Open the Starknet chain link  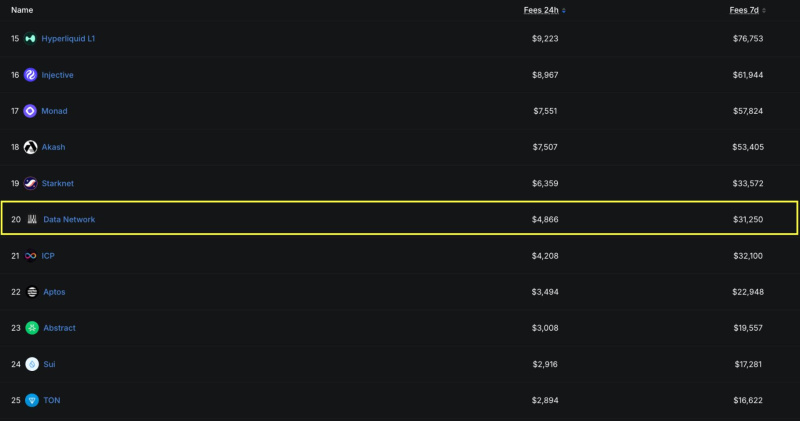coord(58,183)
